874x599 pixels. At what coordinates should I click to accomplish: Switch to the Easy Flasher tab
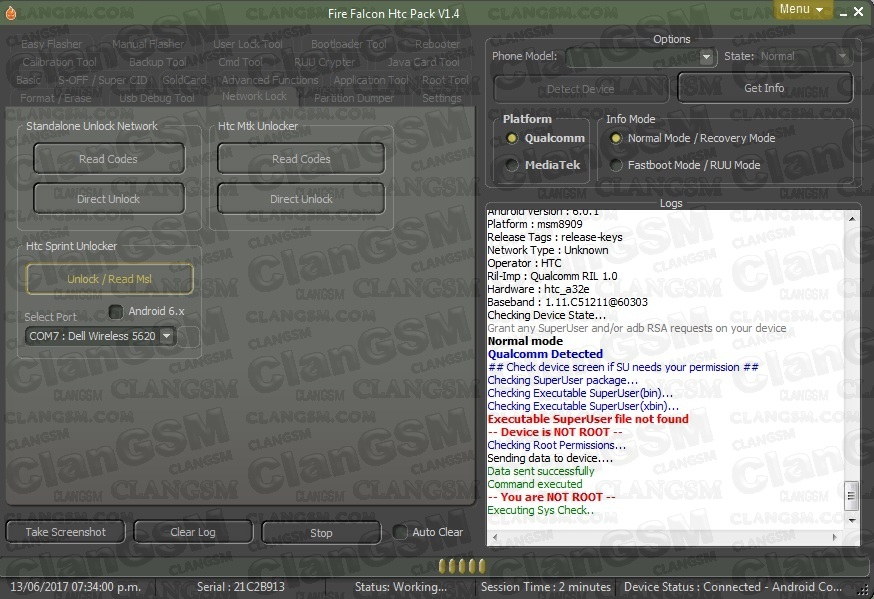[51, 44]
